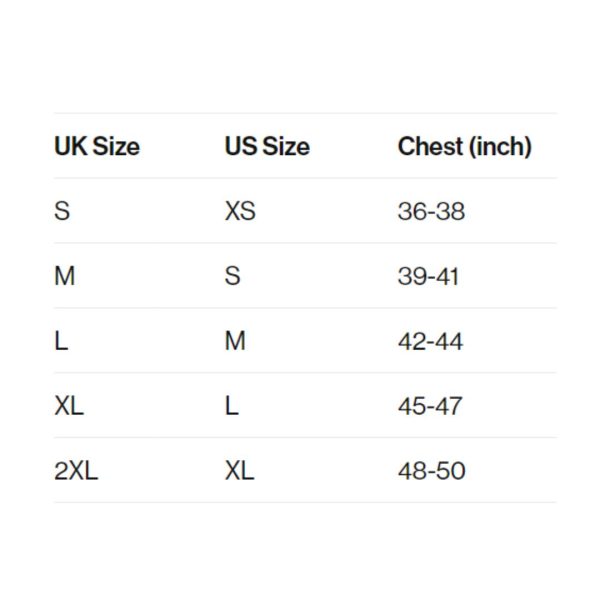The height and width of the screenshot is (600, 600).
Task: Click the 45-47 chest measurement
Action: 430,406
